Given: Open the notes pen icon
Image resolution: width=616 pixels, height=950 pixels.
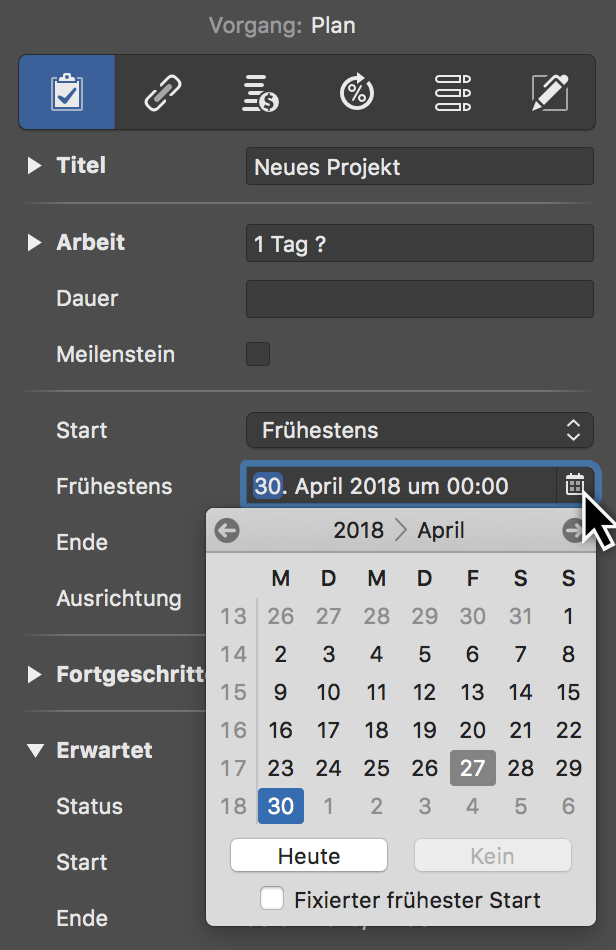Looking at the screenshot, I should tap(549, 93).
